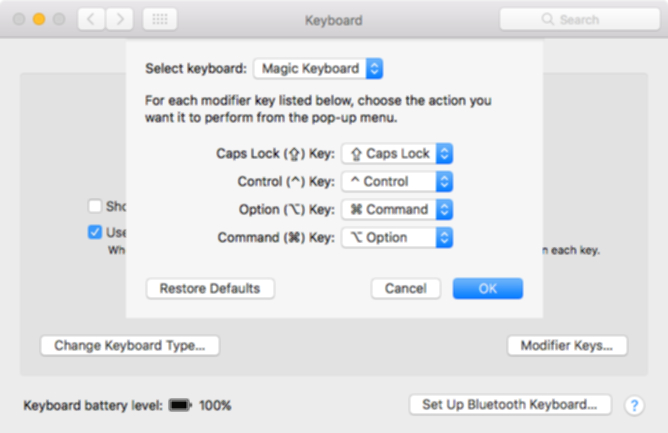Click the Restore Defaults button

tap(210, 289)
